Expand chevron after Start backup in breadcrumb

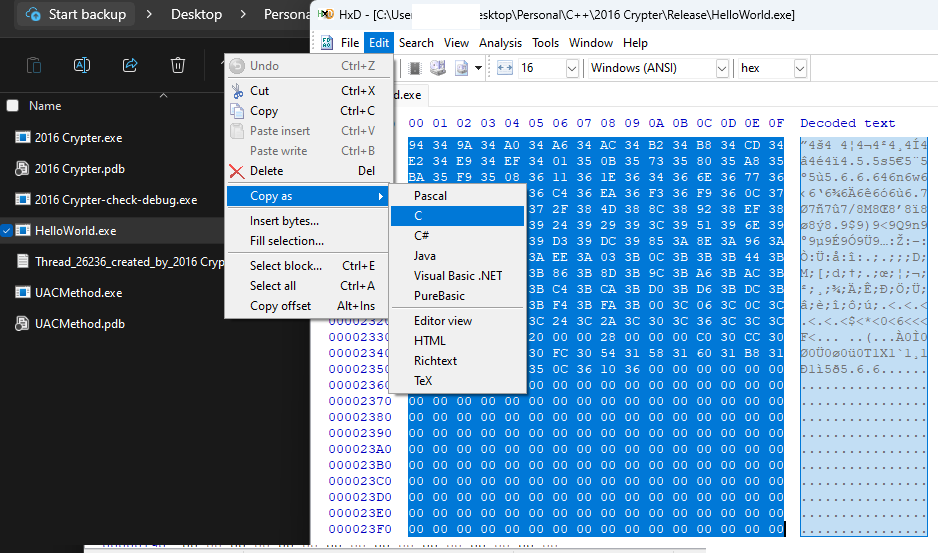coord(150,14)
